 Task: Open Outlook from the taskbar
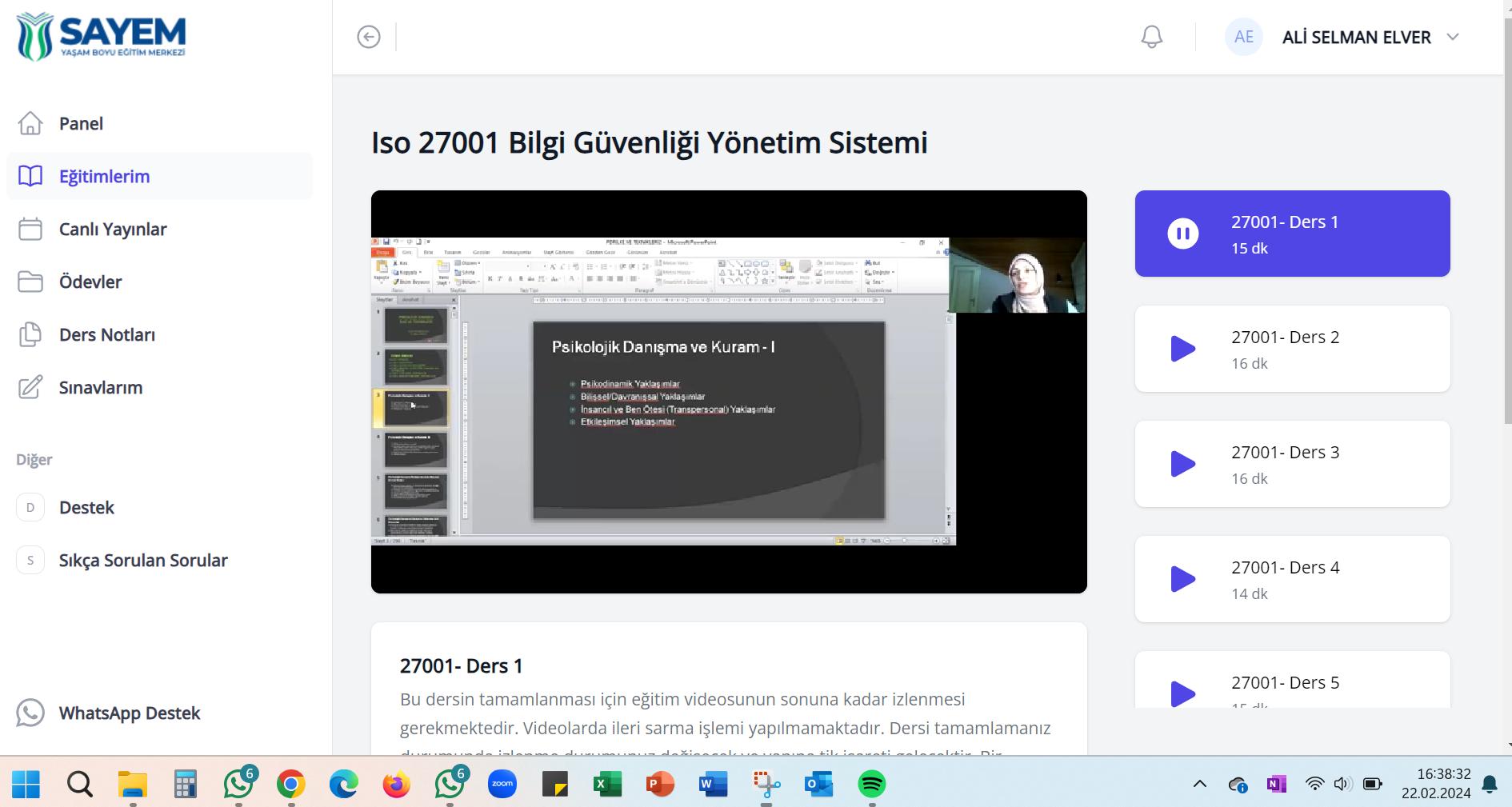[818, 784]
